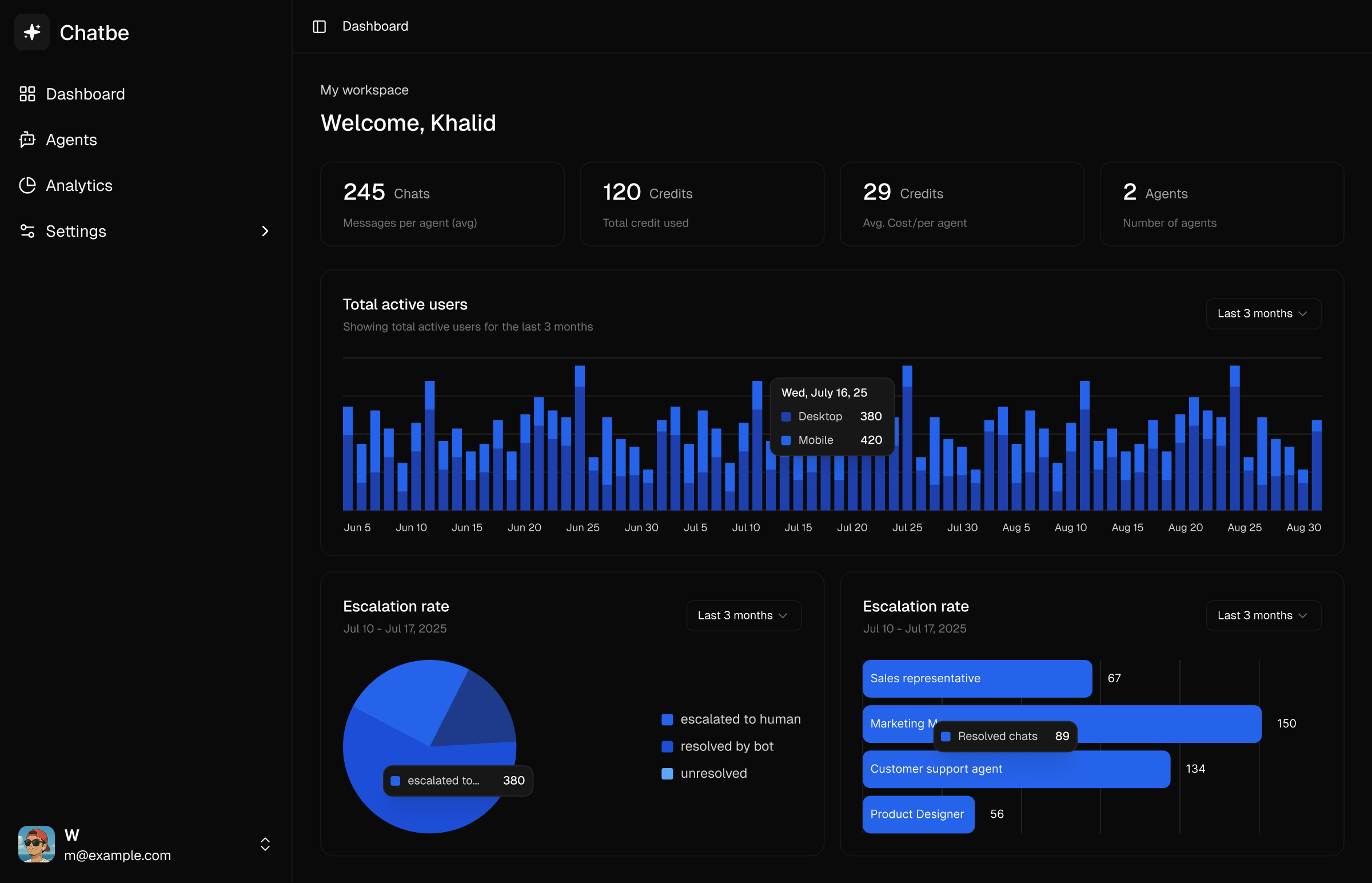Open bar chart Escalation rate period dropdown
The width and height of the screenshot is (1372, 883).
[1263, 615]
